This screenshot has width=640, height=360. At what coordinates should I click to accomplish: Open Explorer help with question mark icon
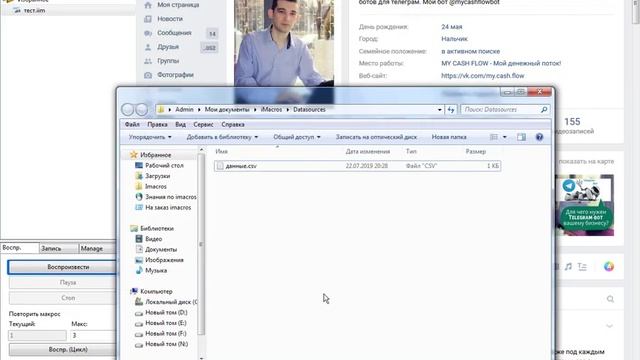539,137
